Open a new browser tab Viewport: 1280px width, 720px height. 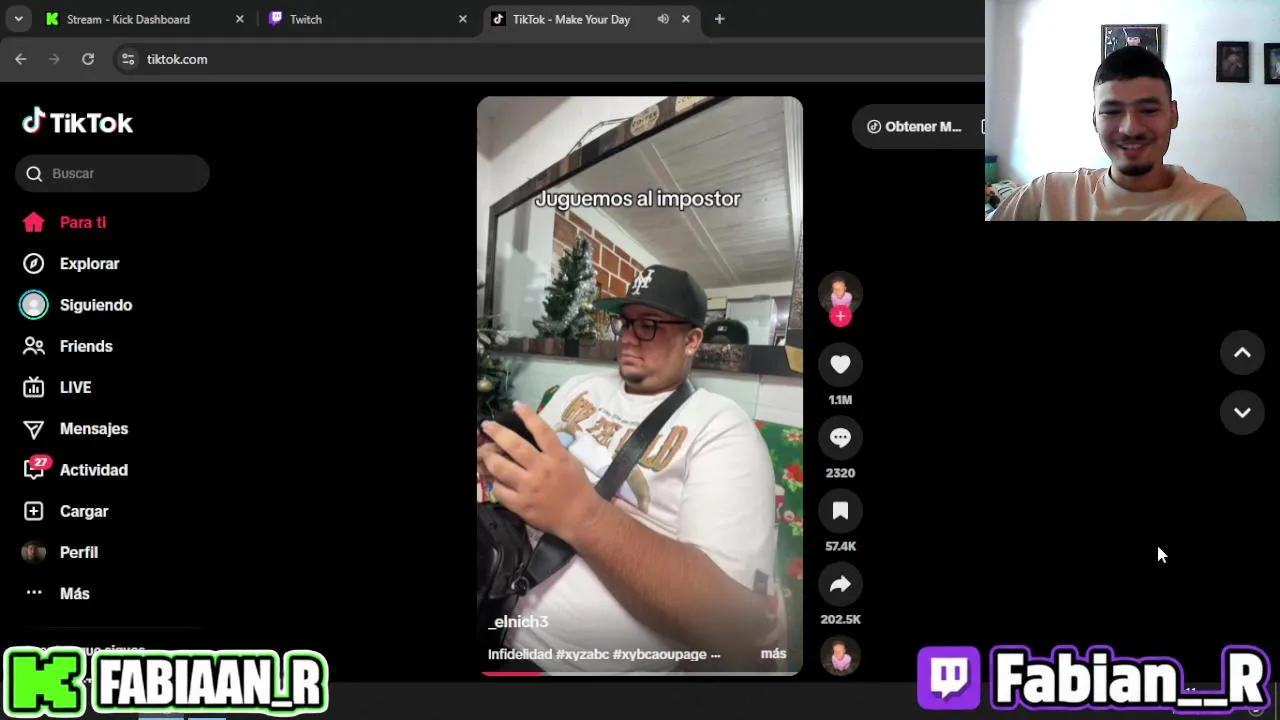tap(719, 19)
